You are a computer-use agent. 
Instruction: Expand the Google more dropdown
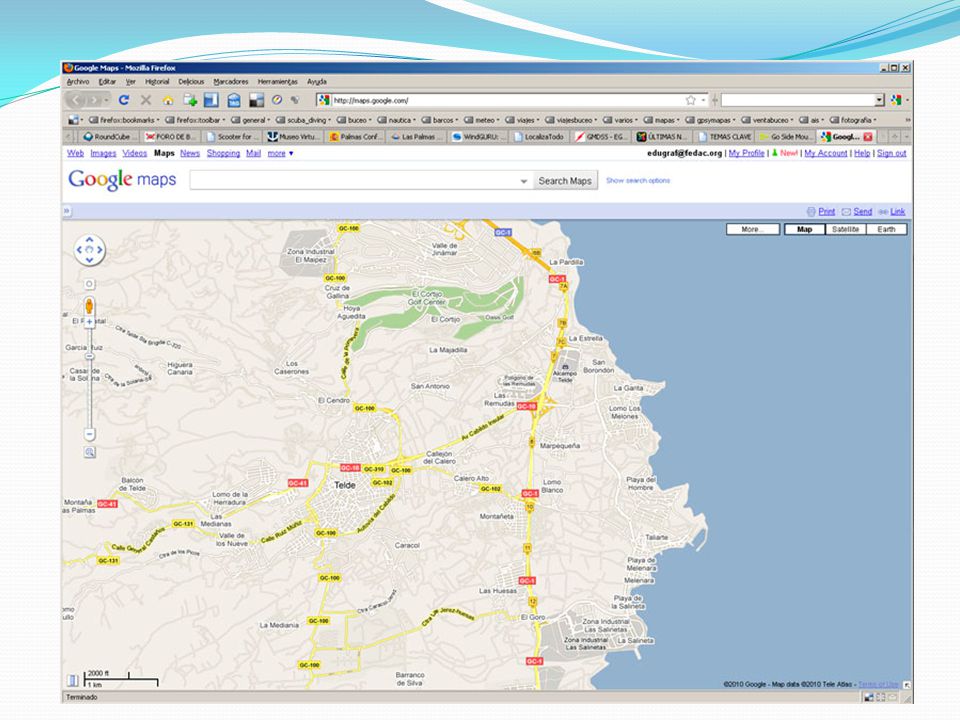(x=280, y=153)
